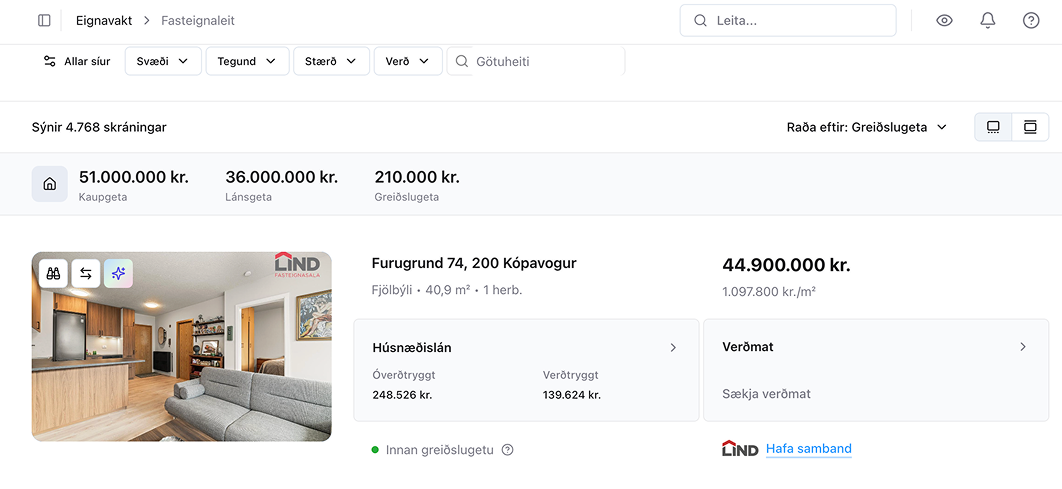Viewport: 1062px width, 489px height.
Task: Select Fasteignaleit breadcrumb item
Action: point(198,20)
